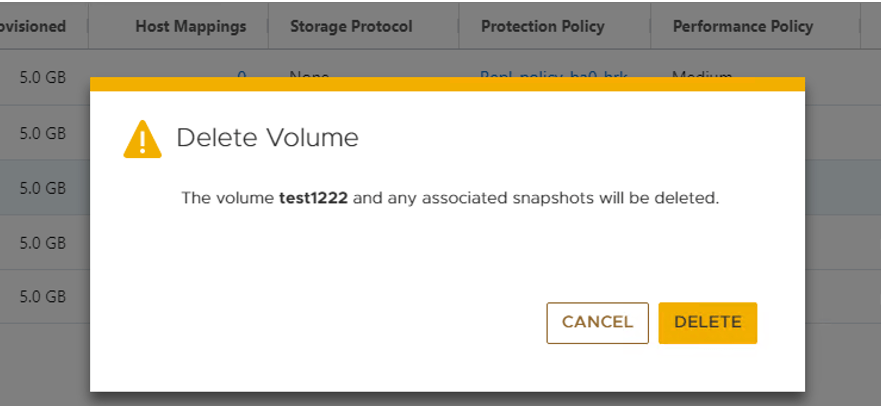Click the bold test1222 volume name
Image resolution: width=881 pixels, height=406 pixels.
[x=314, y=198]
